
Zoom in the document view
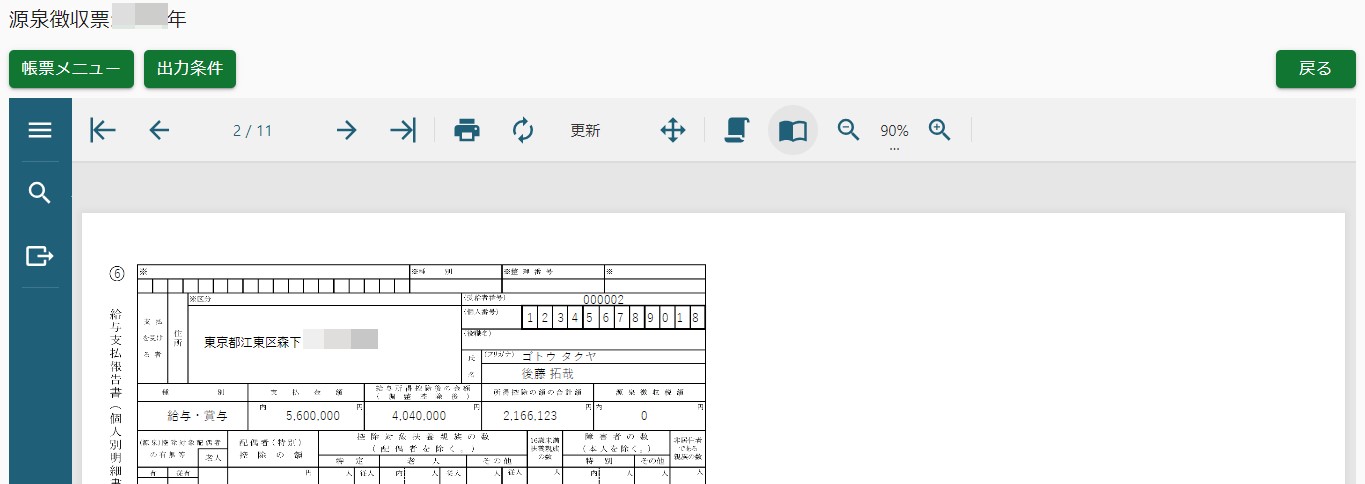coord(939,130)
